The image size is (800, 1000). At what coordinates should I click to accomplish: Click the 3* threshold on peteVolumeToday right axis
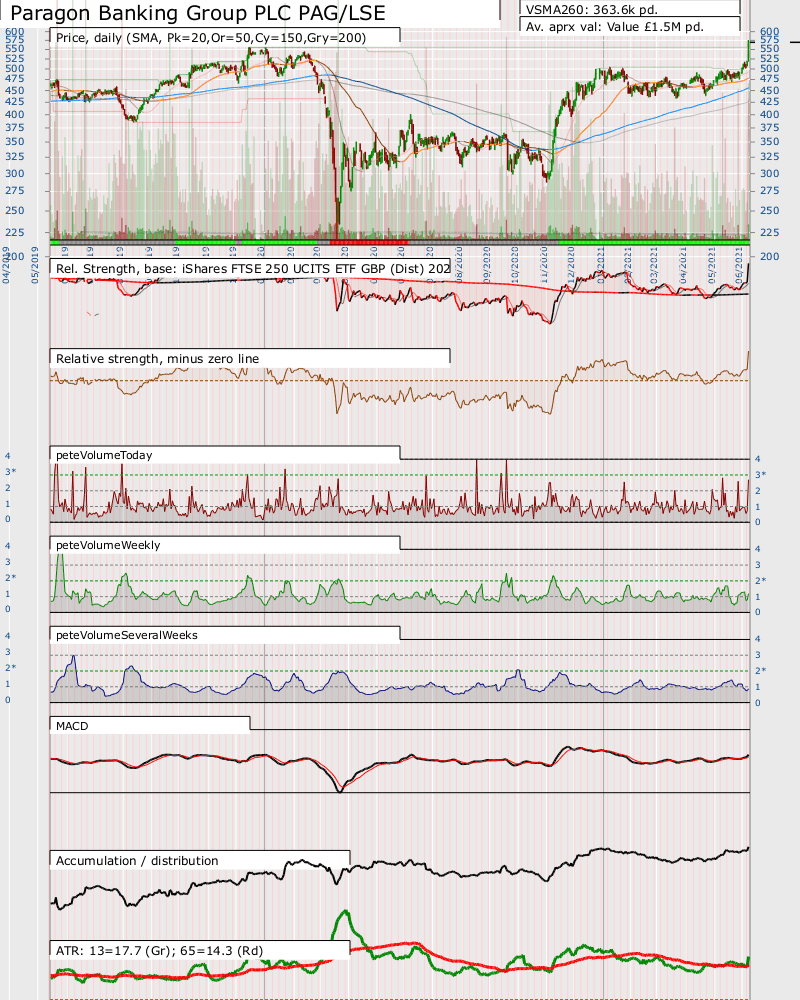tap(760, 474)
